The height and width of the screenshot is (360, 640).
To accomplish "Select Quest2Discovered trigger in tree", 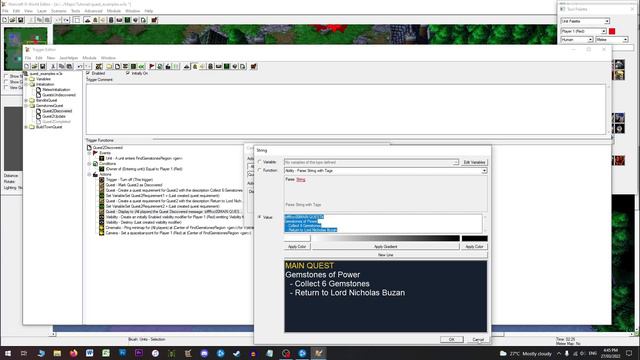I will point(57,111).
